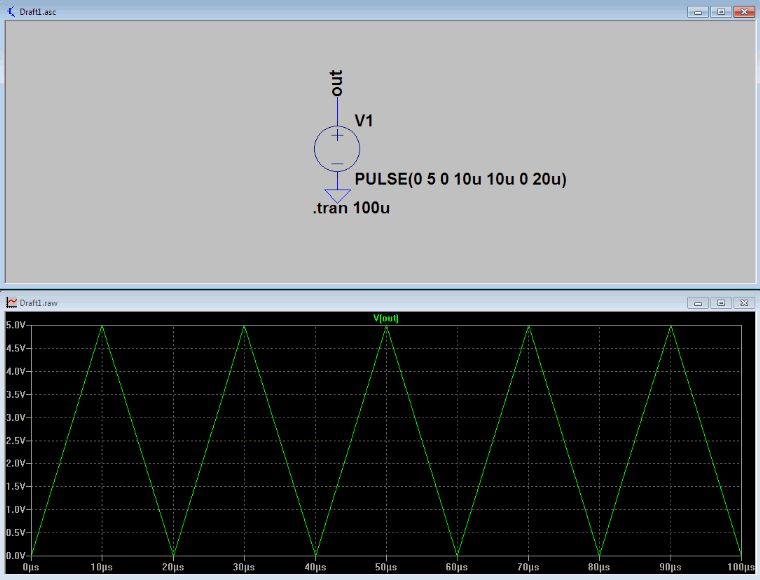
Task: Maximize the Draft1.asc schematic window
Action: [721, 12]
